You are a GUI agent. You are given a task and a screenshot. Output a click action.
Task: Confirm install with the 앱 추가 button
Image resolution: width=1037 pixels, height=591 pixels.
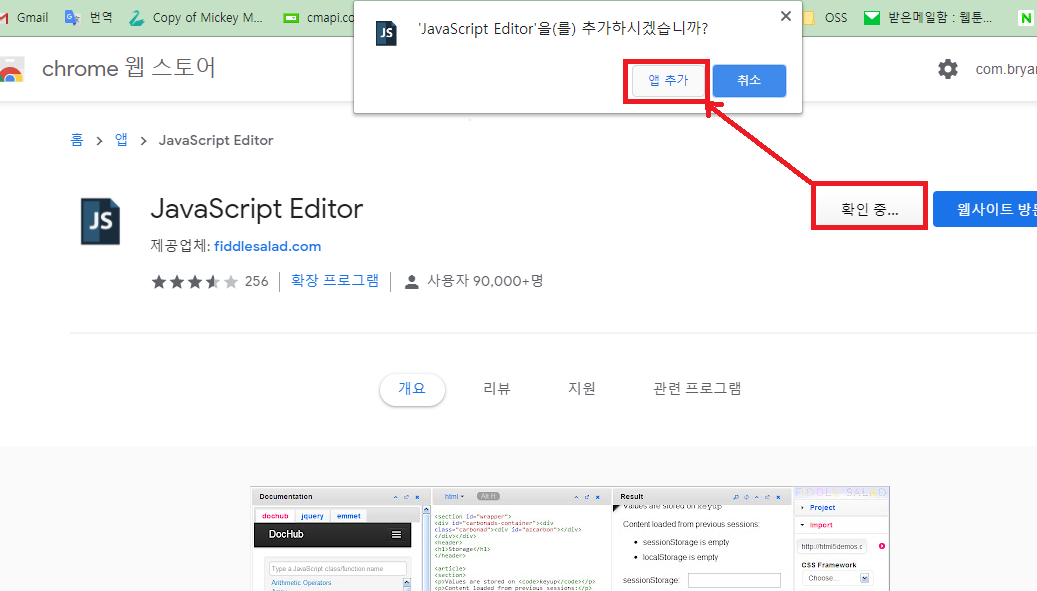click(668, 81)
